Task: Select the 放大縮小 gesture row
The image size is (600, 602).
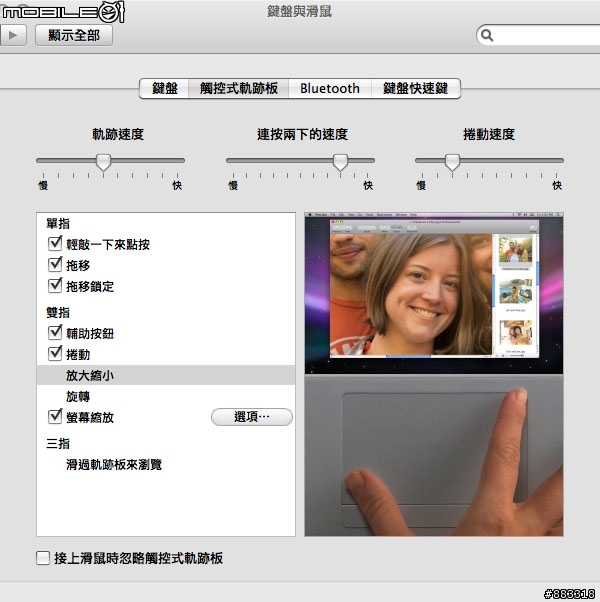Action: (x=166, y=375)
